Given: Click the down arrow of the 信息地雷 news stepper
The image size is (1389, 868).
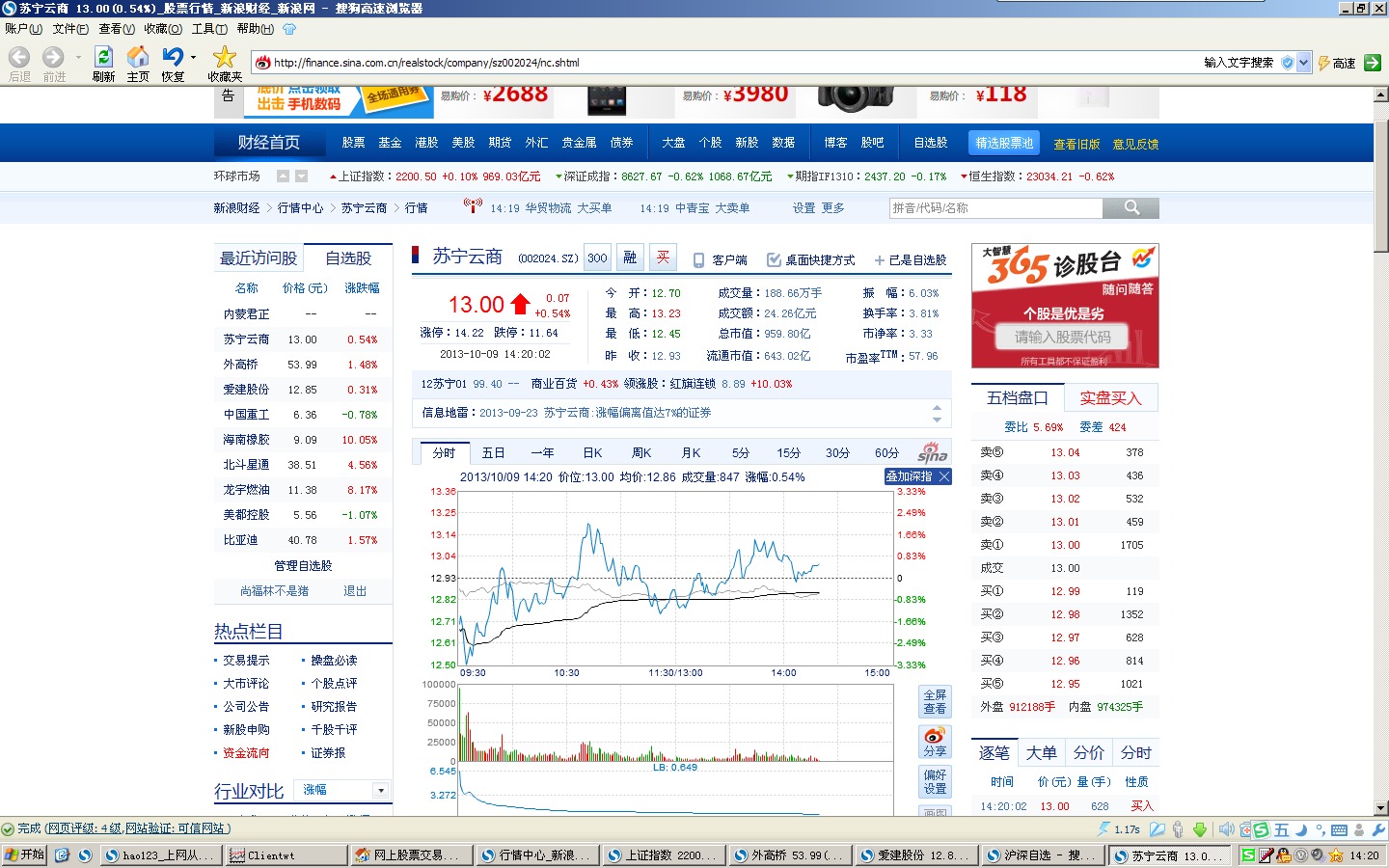Looking at the screenshot, I should click(x=937, y=420).
